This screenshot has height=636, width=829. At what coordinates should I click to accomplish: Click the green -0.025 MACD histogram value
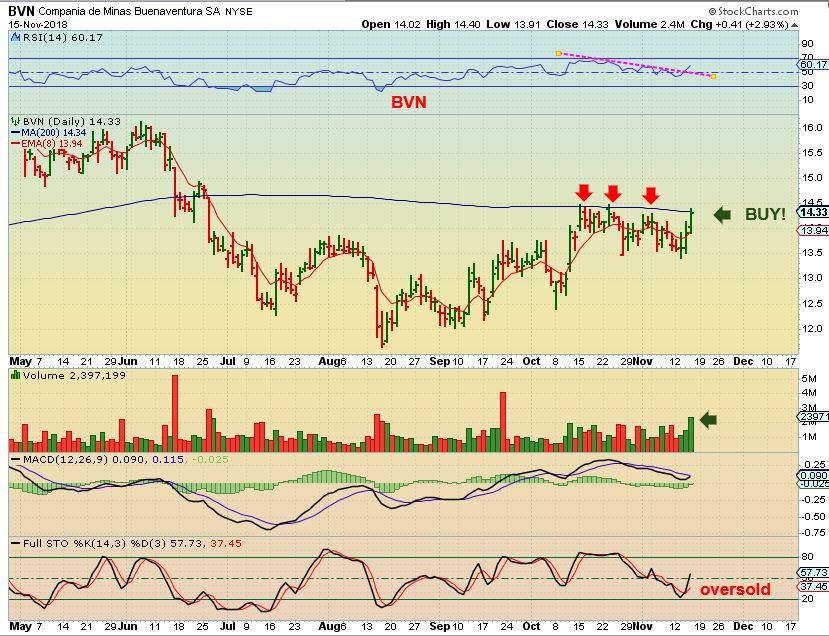click(x=210, y=459)
